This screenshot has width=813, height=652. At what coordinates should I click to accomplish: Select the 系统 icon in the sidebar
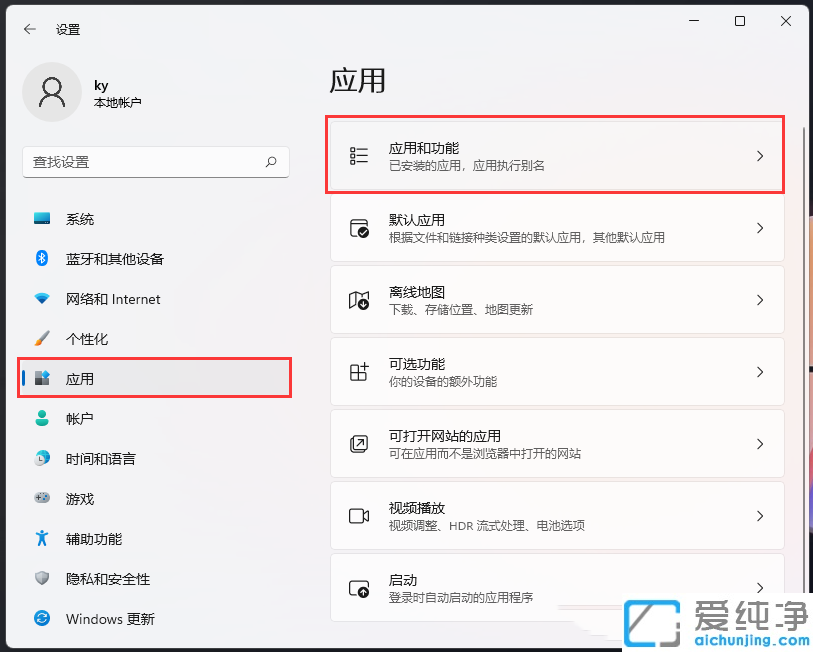click(41, 219)
